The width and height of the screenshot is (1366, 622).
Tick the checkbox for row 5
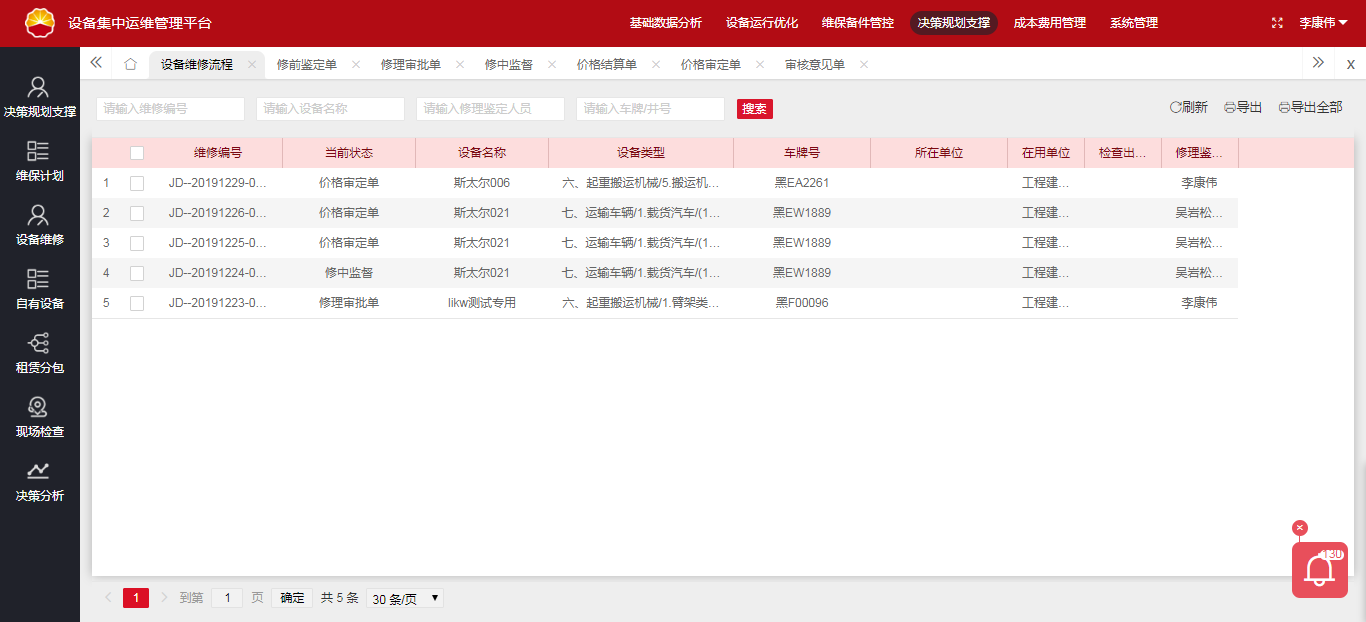click(137, 303)
